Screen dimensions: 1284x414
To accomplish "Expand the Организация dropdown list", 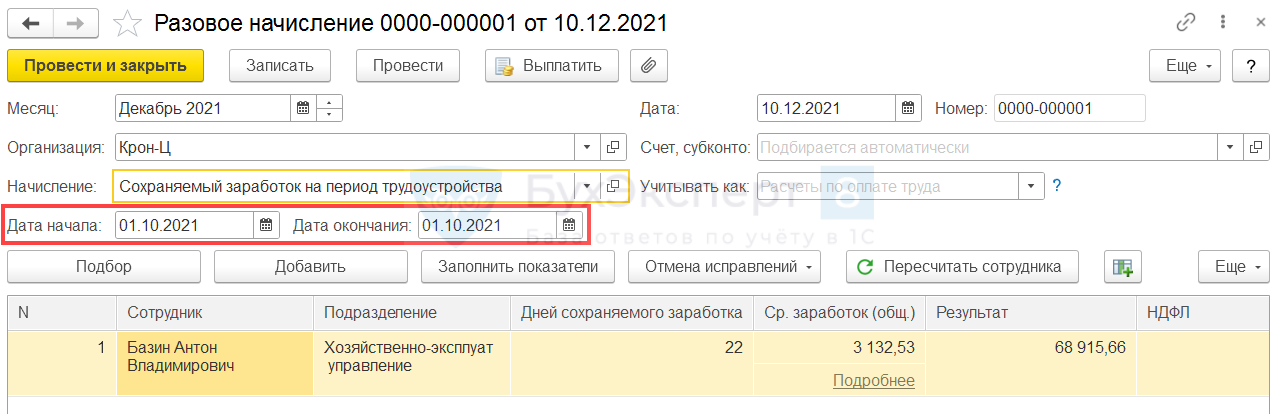I will click(587, 147).
